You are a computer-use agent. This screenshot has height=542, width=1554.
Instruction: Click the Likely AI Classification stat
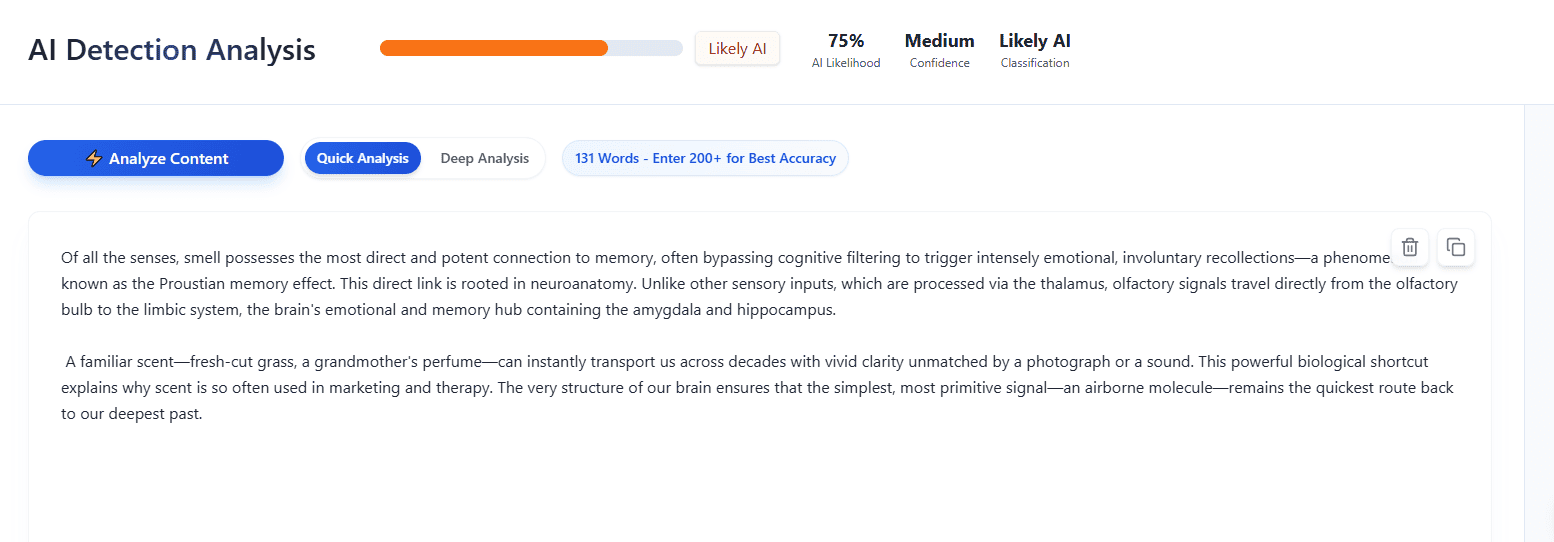(1035, 50)
